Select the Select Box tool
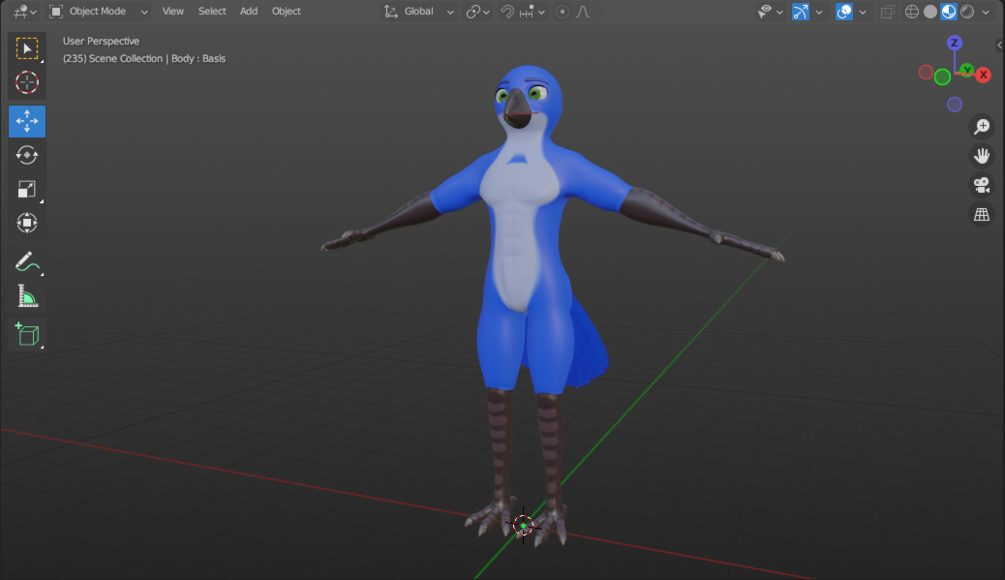The height and width of the screenshot is (580, 1005). coord(27,49)
